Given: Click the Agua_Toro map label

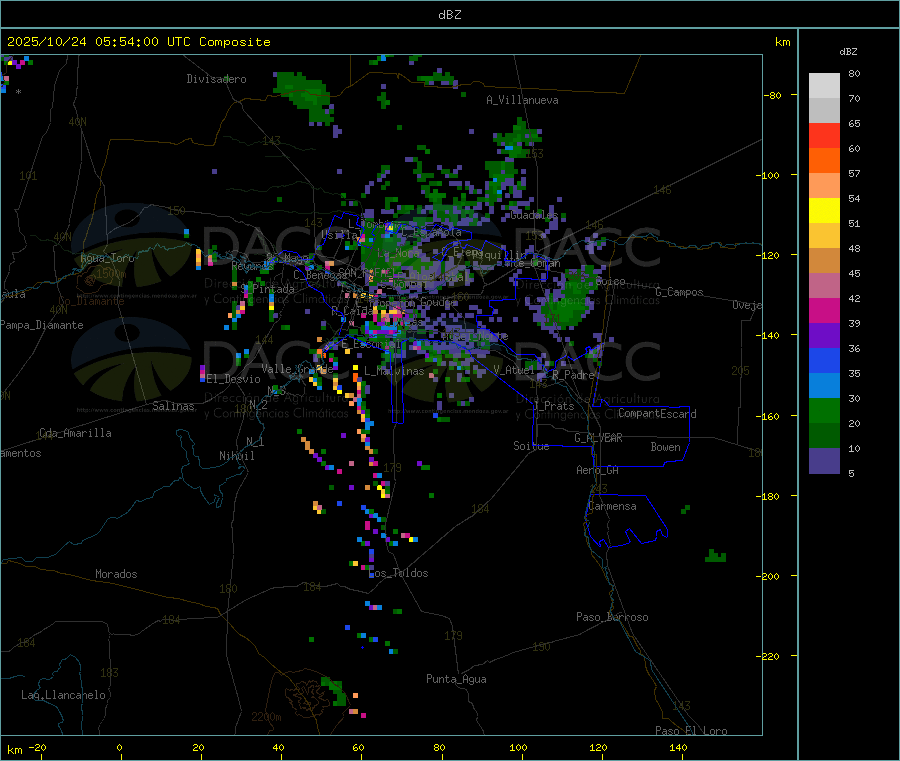Looking at the screenshot, I should (x=107, y=258).
